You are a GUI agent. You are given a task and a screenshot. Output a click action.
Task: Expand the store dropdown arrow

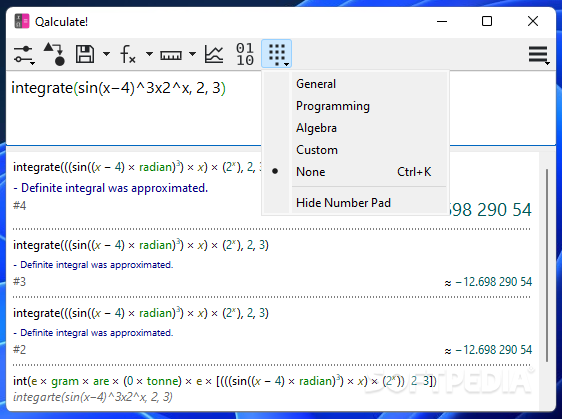click(x=106, y=54)
